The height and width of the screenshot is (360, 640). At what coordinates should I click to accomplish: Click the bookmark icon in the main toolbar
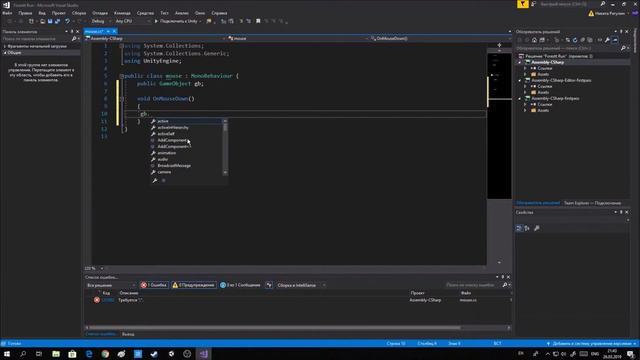[x=258, y=21]
